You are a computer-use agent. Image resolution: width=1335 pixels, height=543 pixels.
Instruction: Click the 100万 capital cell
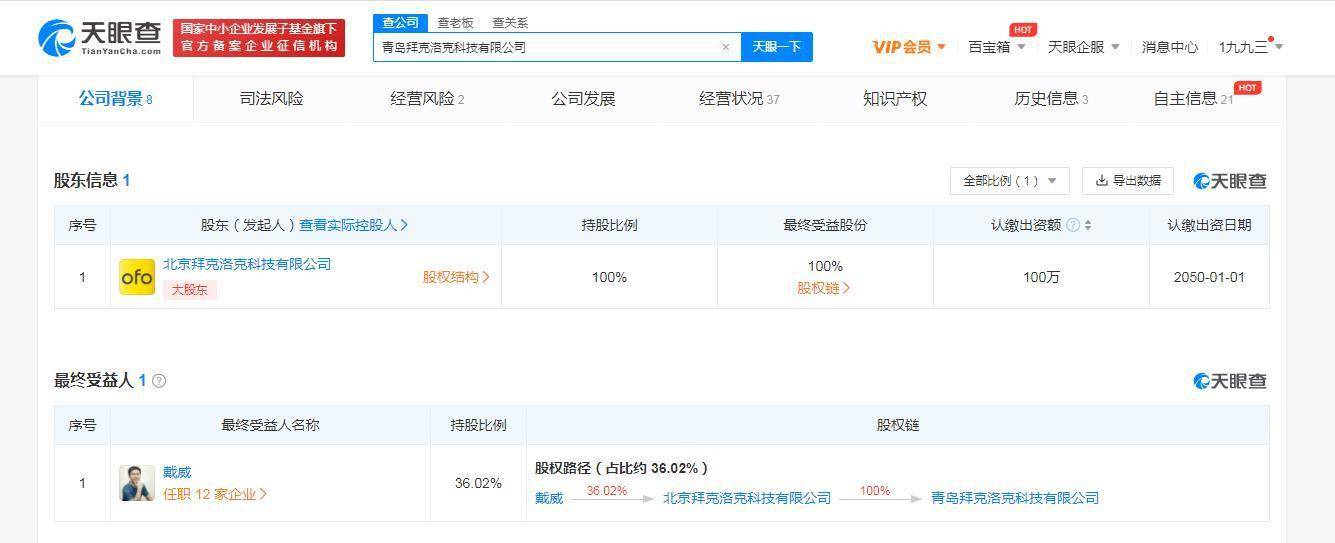[x=1041, y=277]
